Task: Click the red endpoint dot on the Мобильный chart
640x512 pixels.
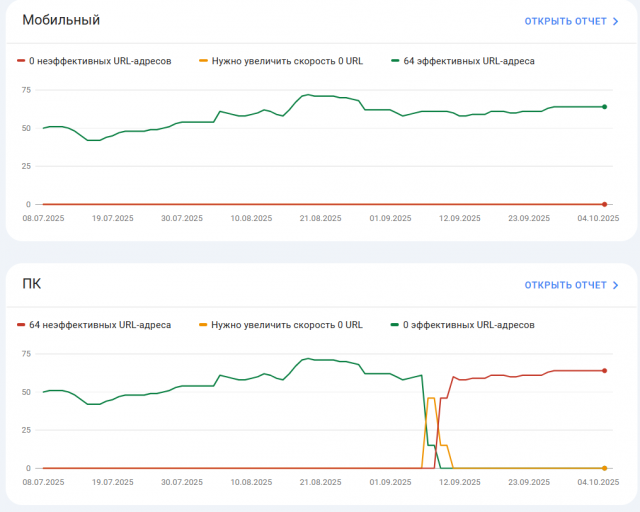Action: click(x=604, y=204)
